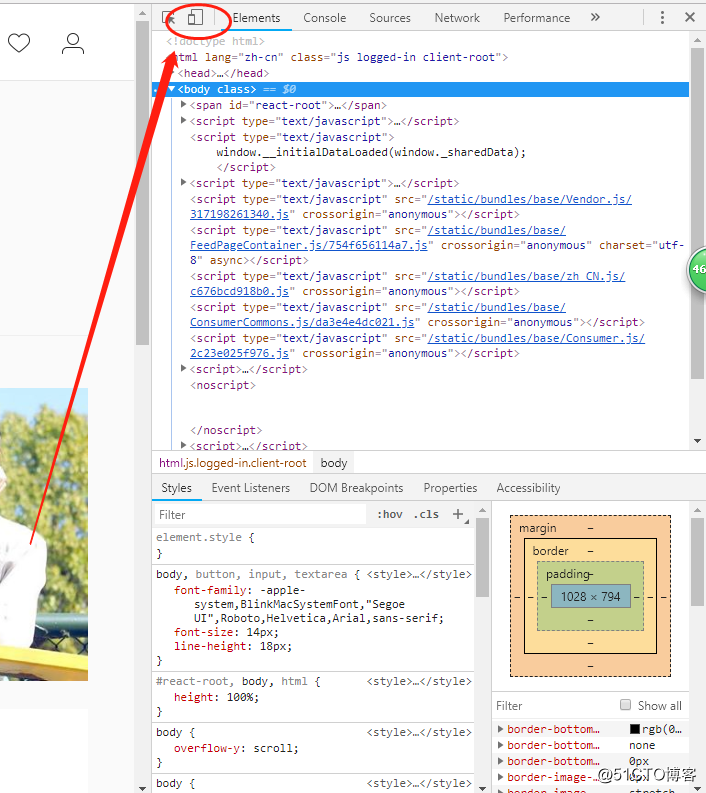The height and width of the screenshot is (793, 706).
Task: Expand the script node above noscript
Action: coord(184,368)
